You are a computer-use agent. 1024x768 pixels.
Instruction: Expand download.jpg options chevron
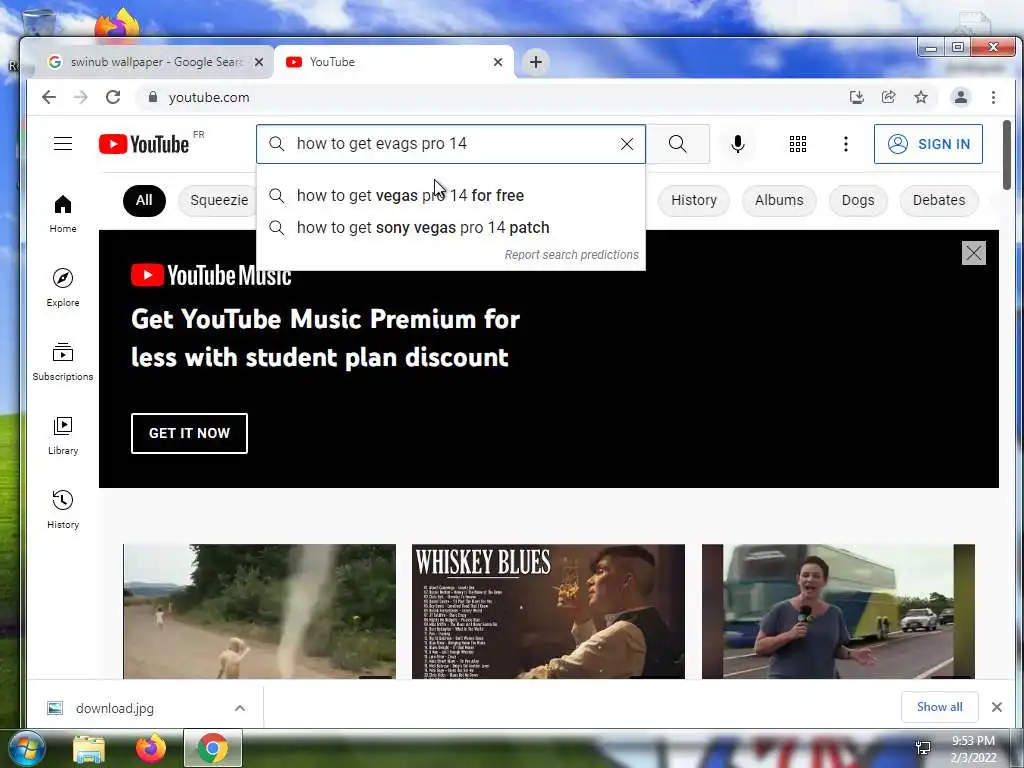click(240, 708)
